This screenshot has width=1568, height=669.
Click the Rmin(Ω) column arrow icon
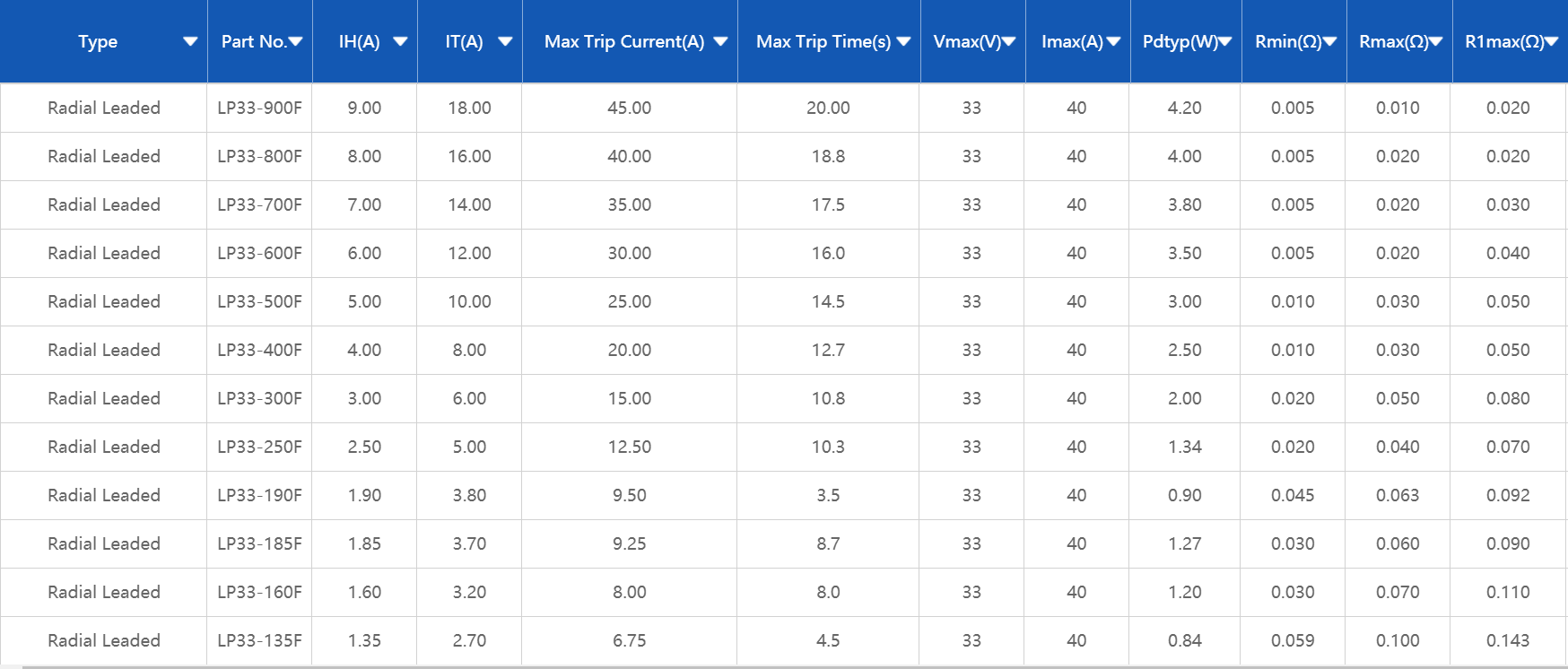[x=1330, y=41]
